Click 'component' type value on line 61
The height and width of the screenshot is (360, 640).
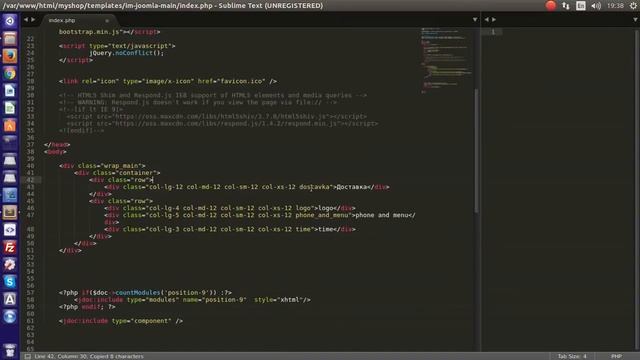tap(151, 321)
